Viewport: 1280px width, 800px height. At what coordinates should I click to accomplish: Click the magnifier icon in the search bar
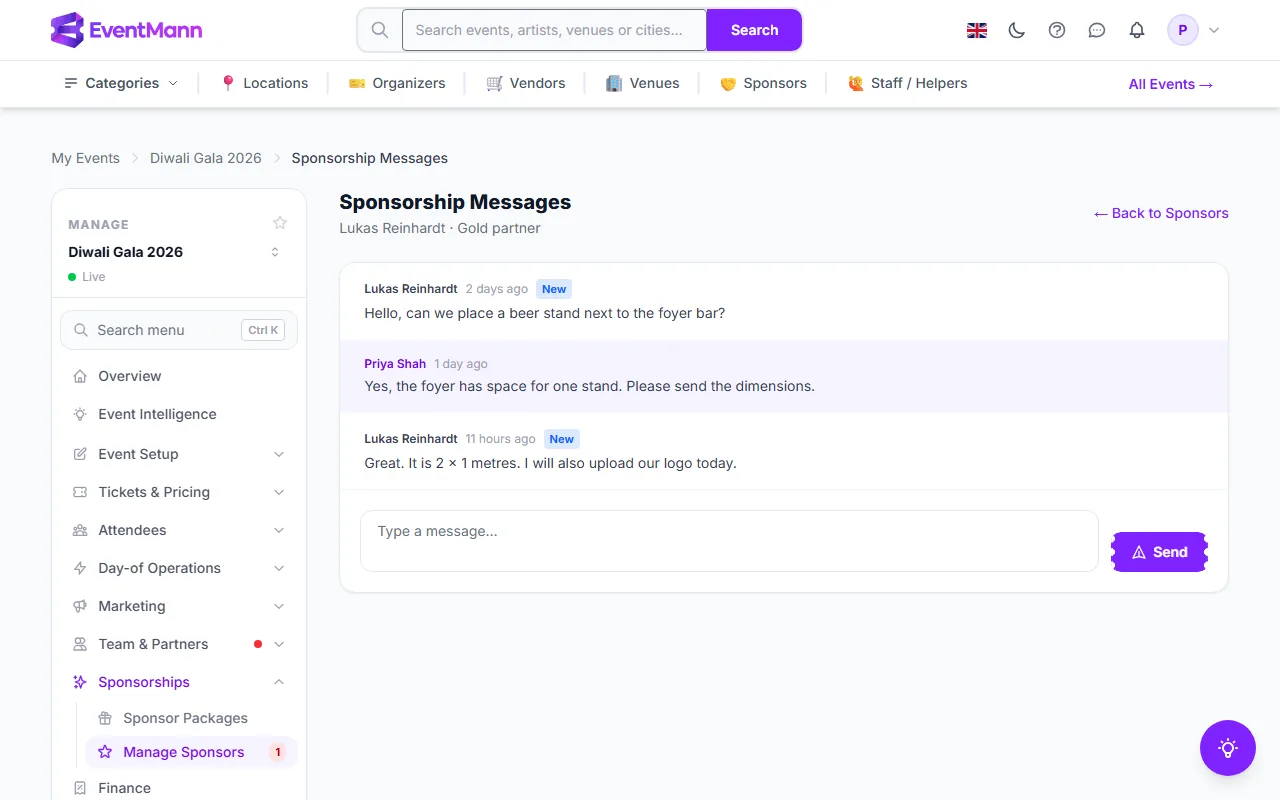[x=380, y=30]
